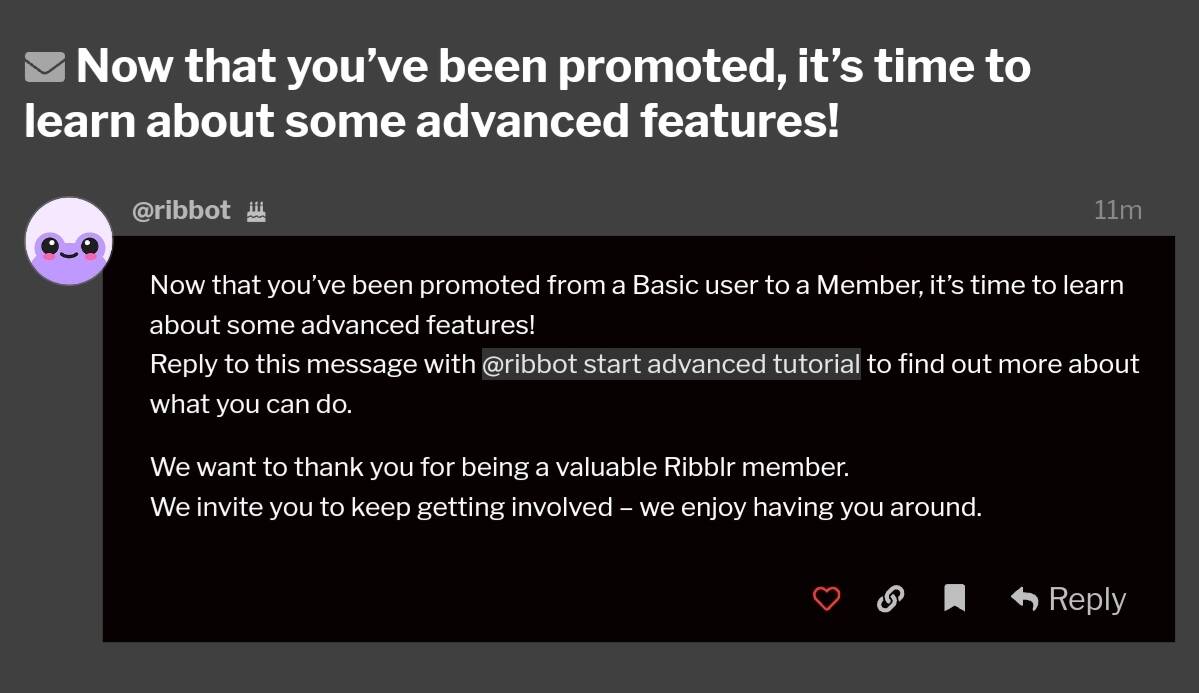Click the 11m post timestamp
Viewport: 1199px width, 693px height.
coord(1117,210)
